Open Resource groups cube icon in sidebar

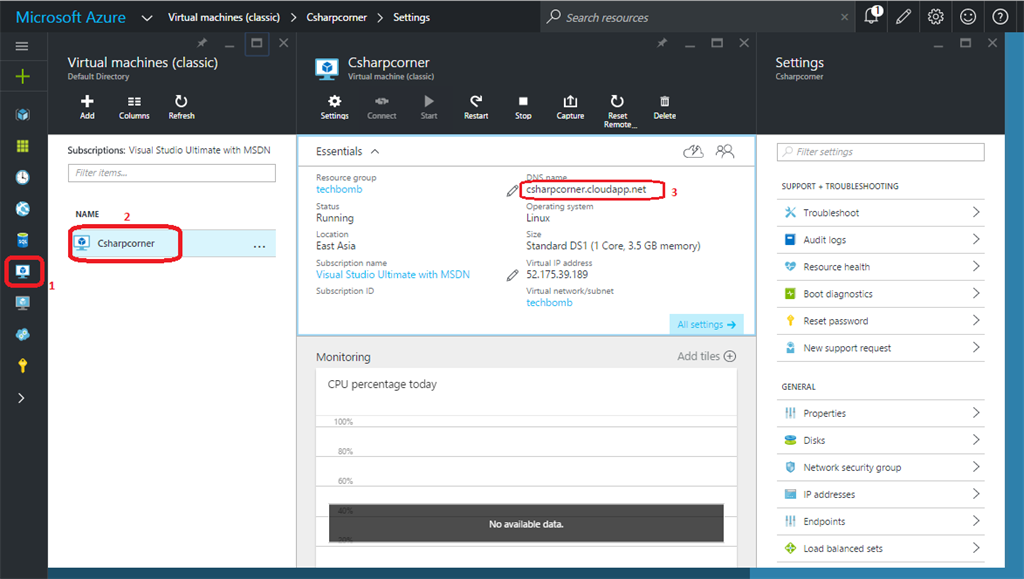click(x=22, y=115)
